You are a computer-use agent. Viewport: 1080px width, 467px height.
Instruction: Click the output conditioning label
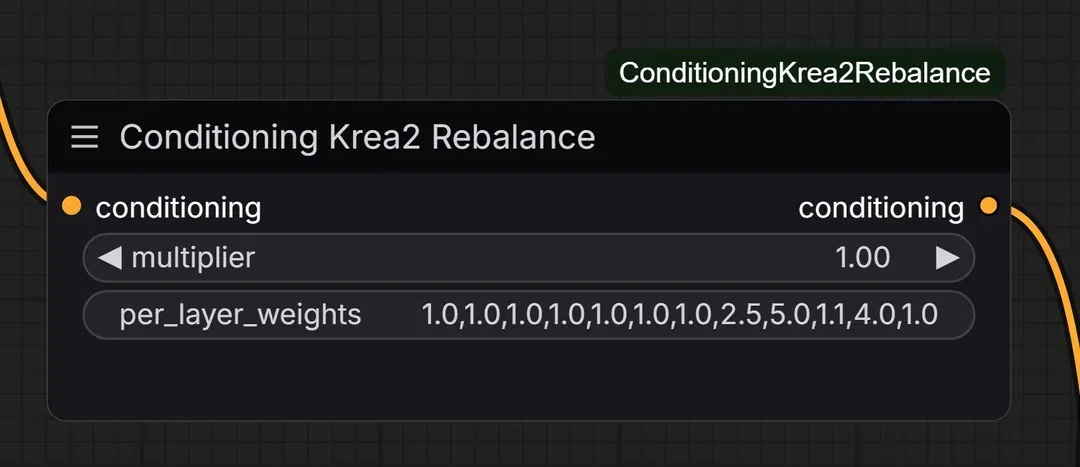[x=881, y=207]
